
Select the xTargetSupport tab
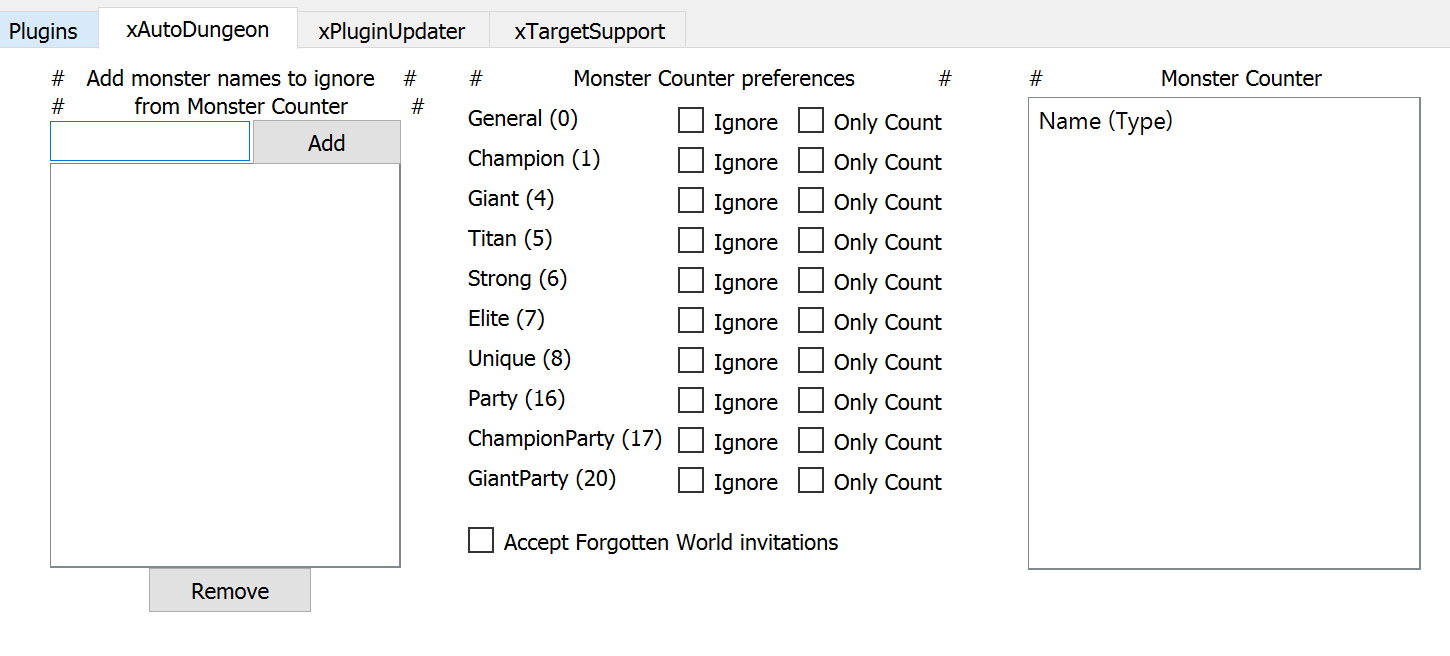(x=589, y=31)
